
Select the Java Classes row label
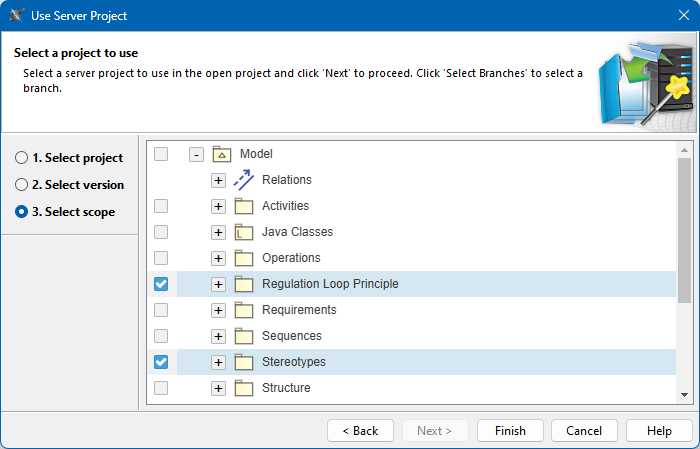297,232
